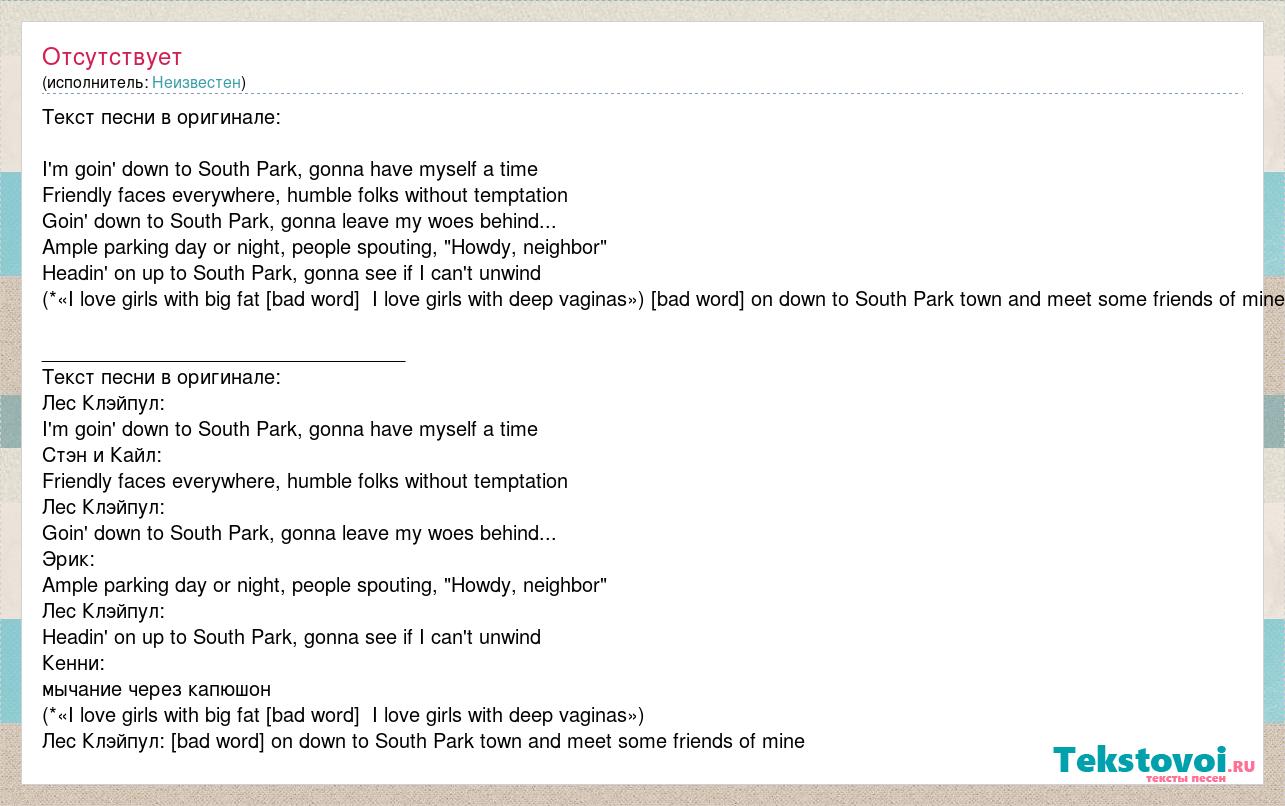Click the 'Эрик:' label

[68, 559]
